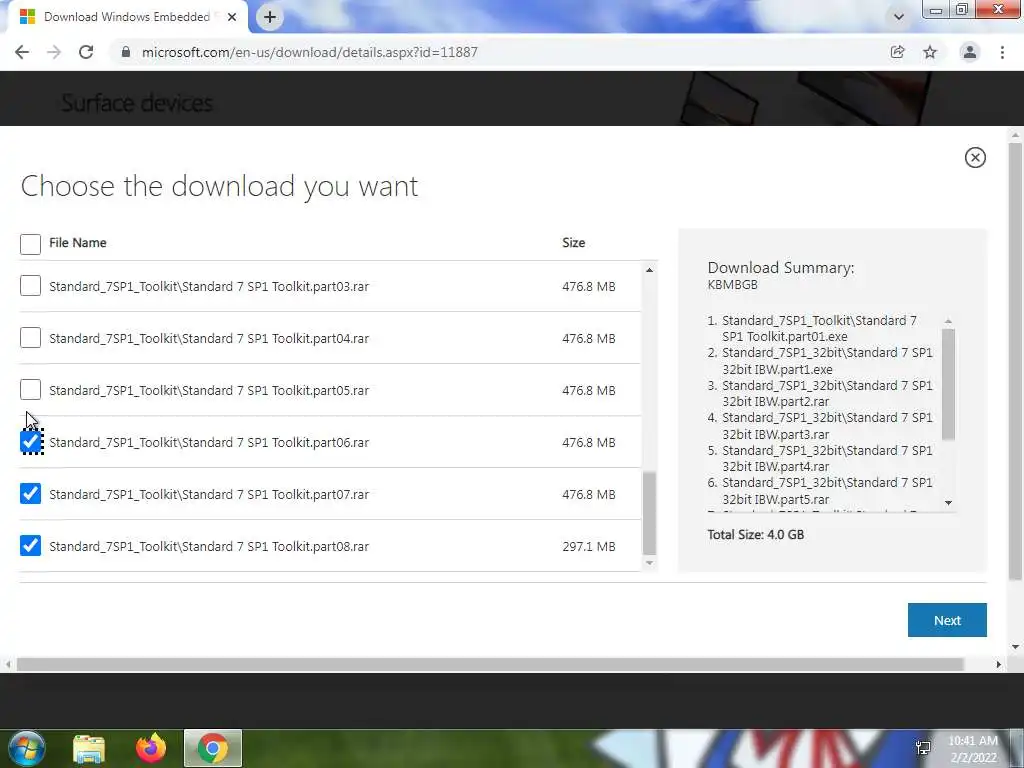This screenshot has width=1024, height=768.
Task: Click the Size column header
Action: point(573,243)
